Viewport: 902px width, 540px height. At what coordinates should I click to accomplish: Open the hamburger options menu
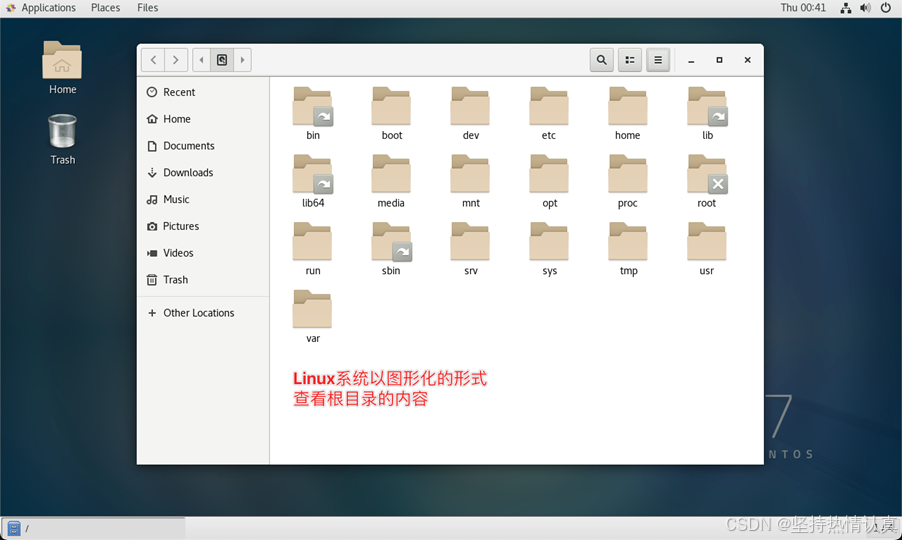pos(658,60)
